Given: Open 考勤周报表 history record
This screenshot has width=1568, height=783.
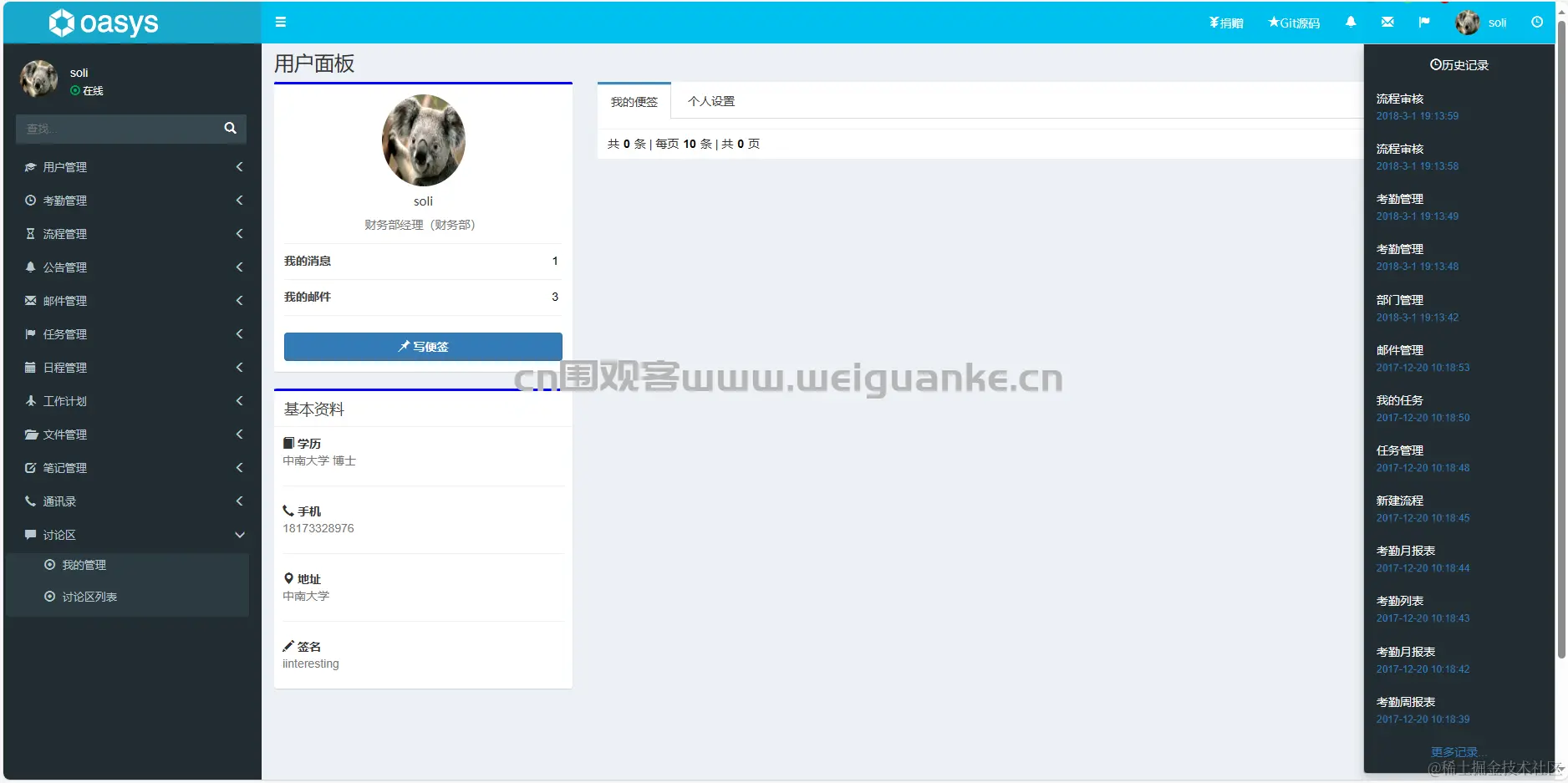Looking at the screenshot, I should (x=1406, y=702).
